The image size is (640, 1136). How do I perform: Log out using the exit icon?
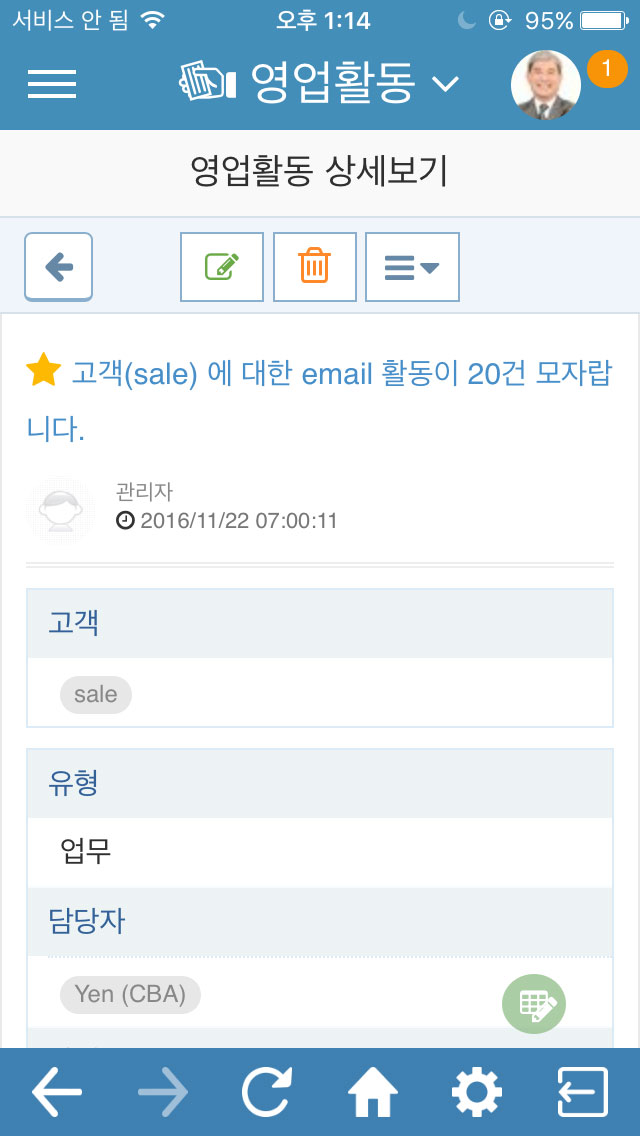(x=583, y=1091)
